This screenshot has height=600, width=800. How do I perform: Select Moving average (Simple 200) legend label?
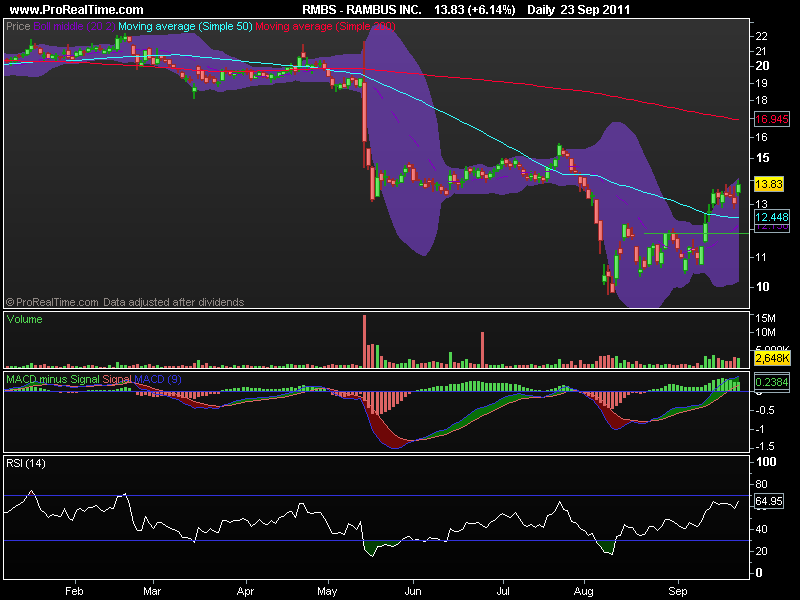tap(325, 26)
